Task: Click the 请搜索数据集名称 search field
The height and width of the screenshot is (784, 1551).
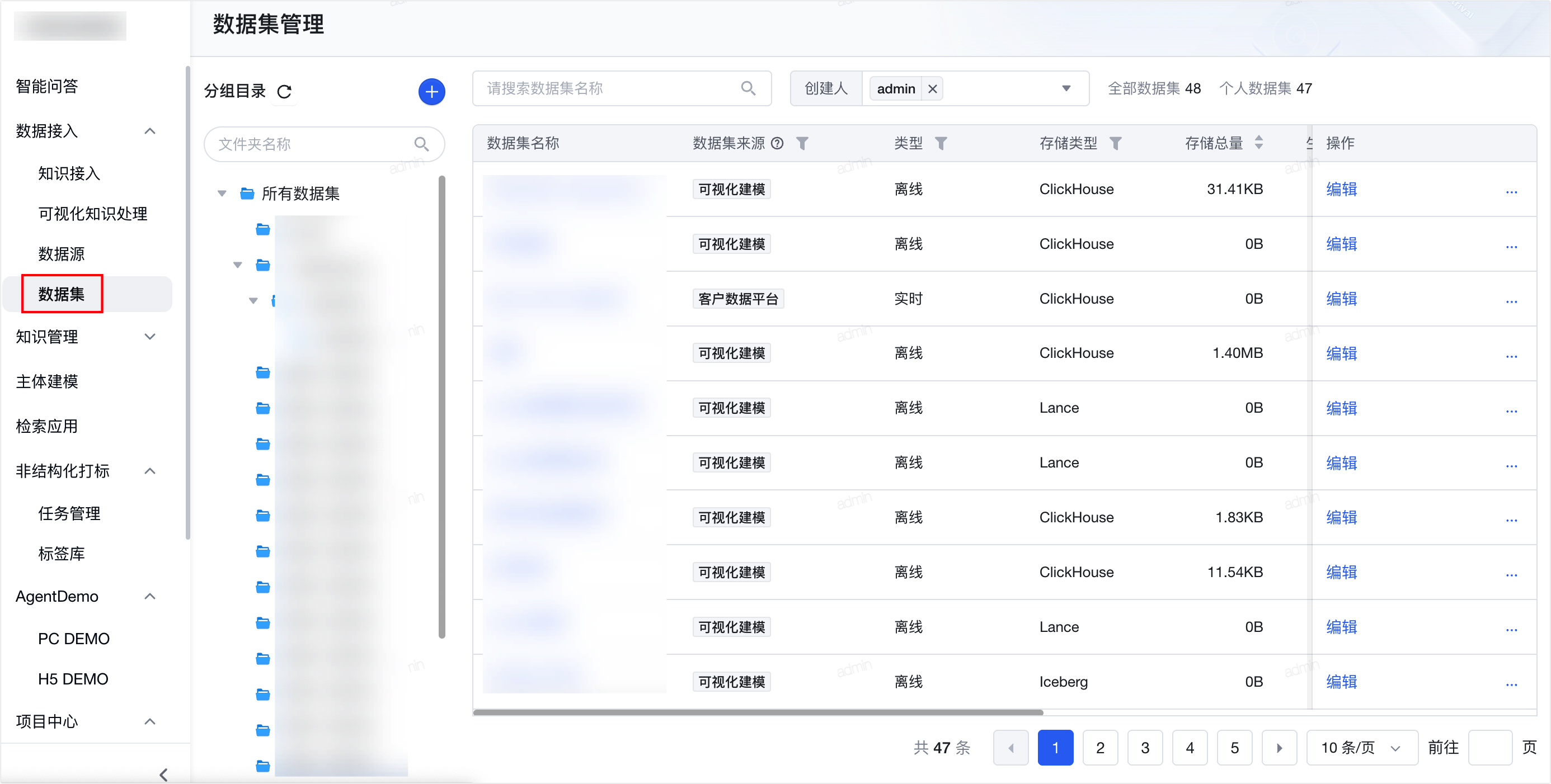Action: click(622, 88)
